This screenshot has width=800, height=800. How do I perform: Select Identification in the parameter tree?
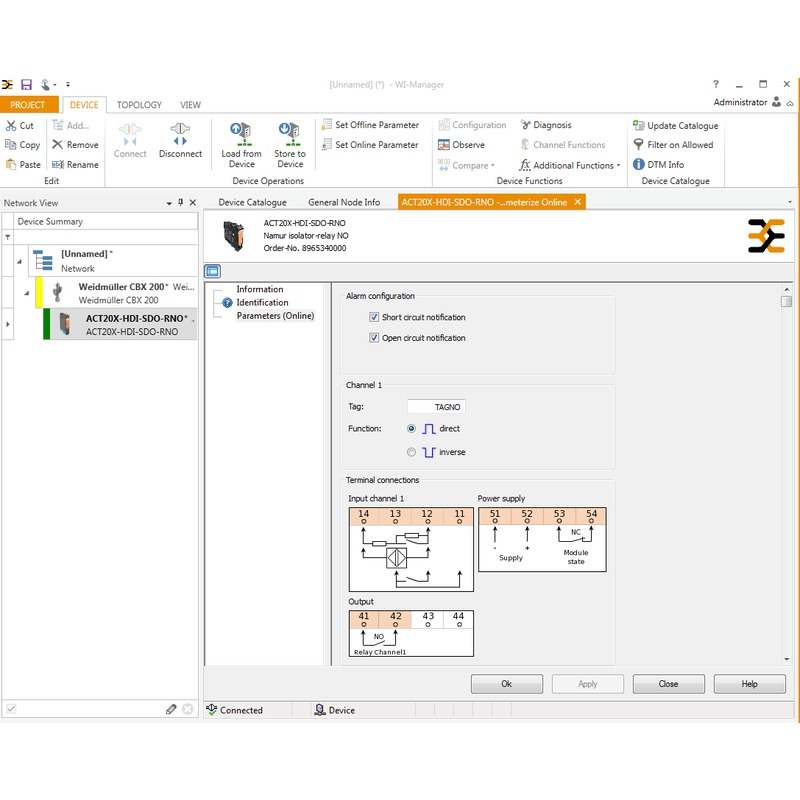click(262, 303)
